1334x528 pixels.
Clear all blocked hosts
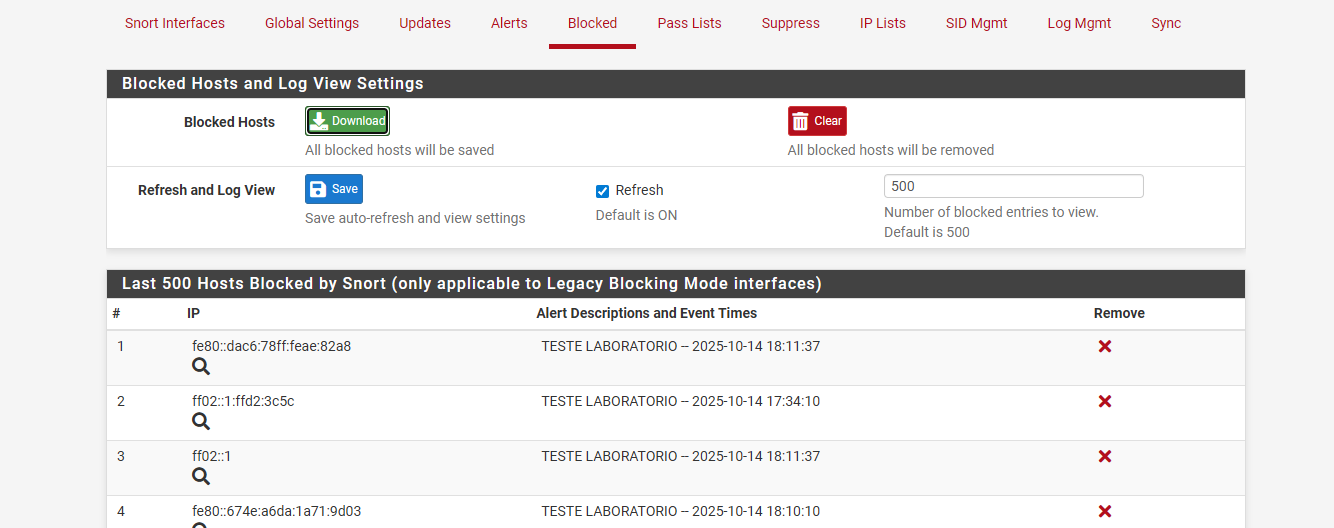click(817, 121)
